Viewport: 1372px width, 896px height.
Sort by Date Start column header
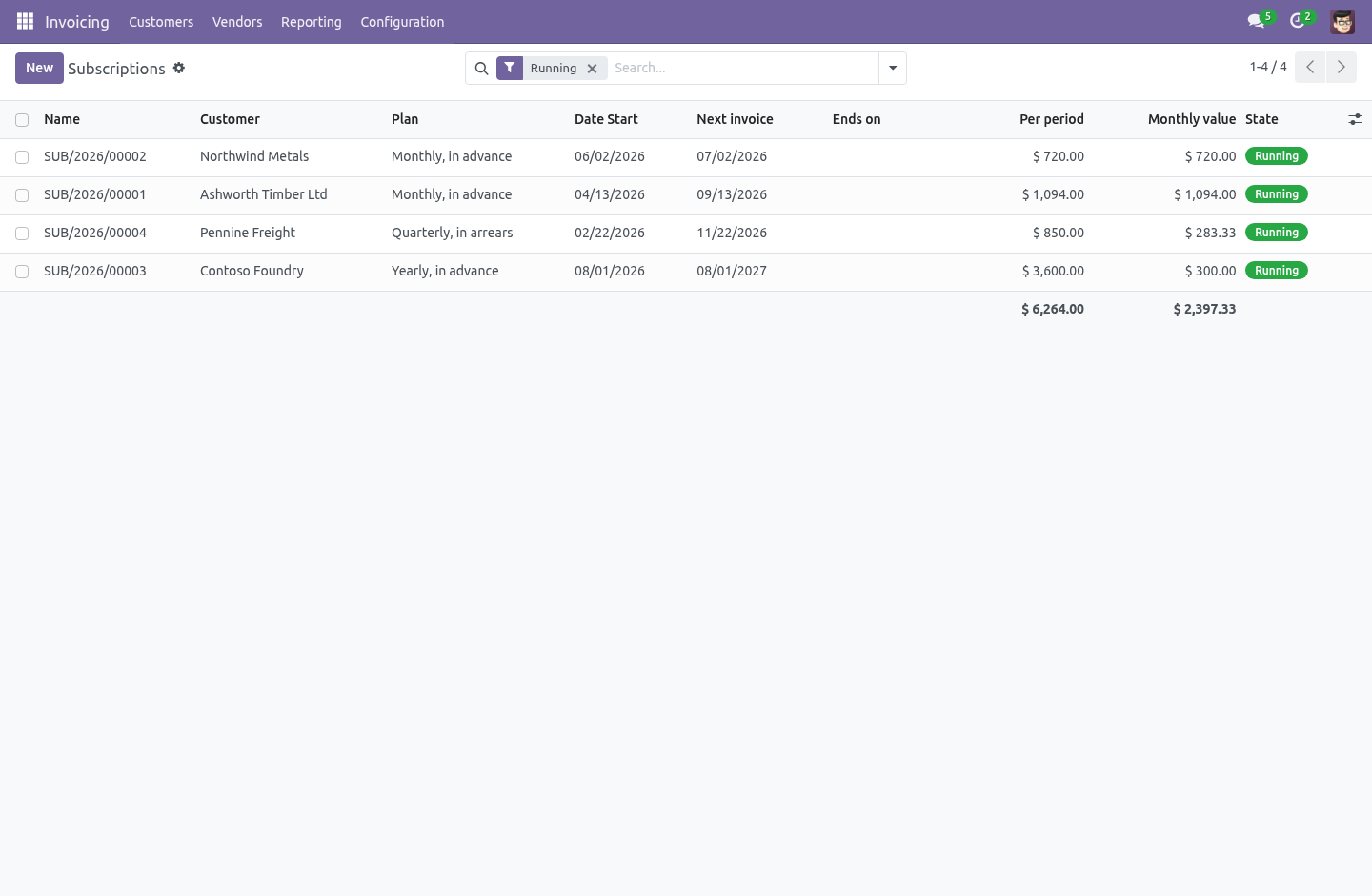pyautogui.click(x=606, y=119)
